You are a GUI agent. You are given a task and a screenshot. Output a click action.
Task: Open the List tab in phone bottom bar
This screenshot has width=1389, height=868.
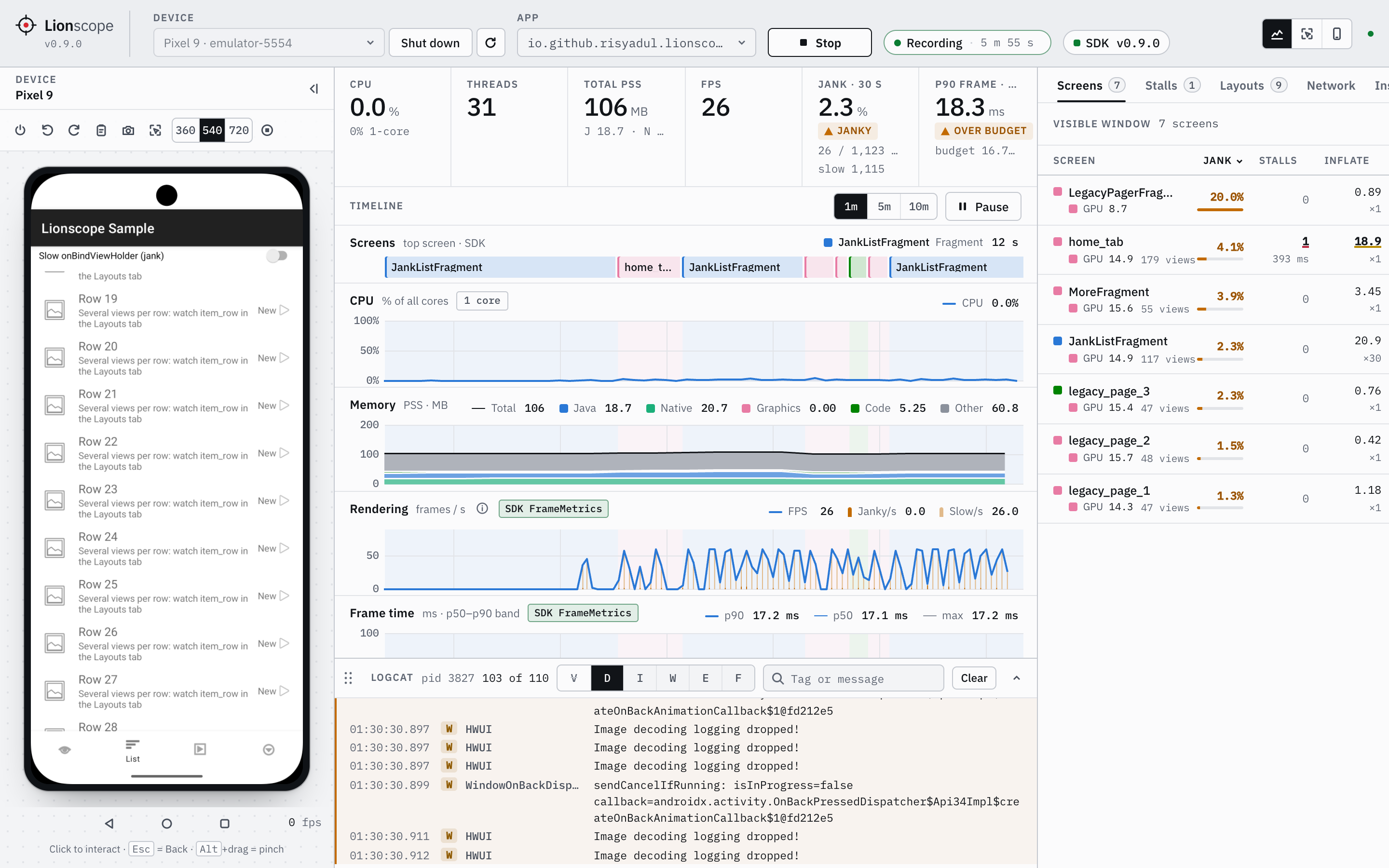pyautogui.click(x=133, y=751)
